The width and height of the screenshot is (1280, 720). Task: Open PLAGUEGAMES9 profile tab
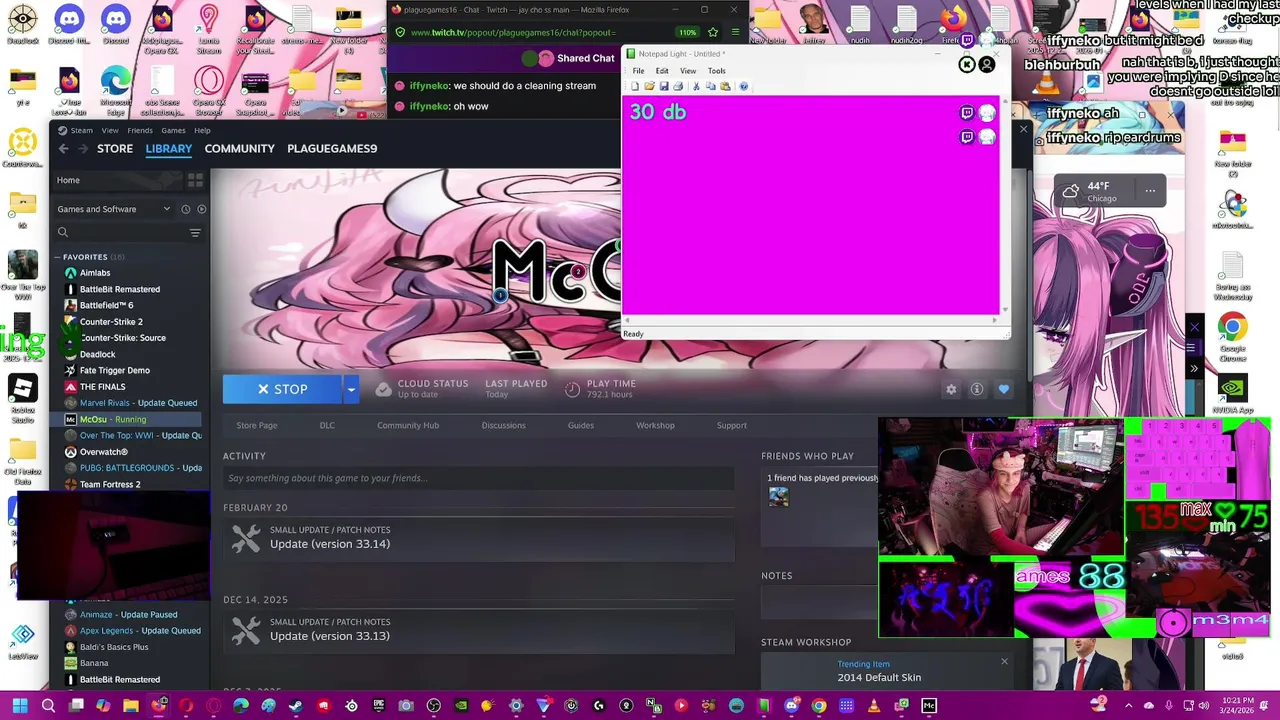332,148
